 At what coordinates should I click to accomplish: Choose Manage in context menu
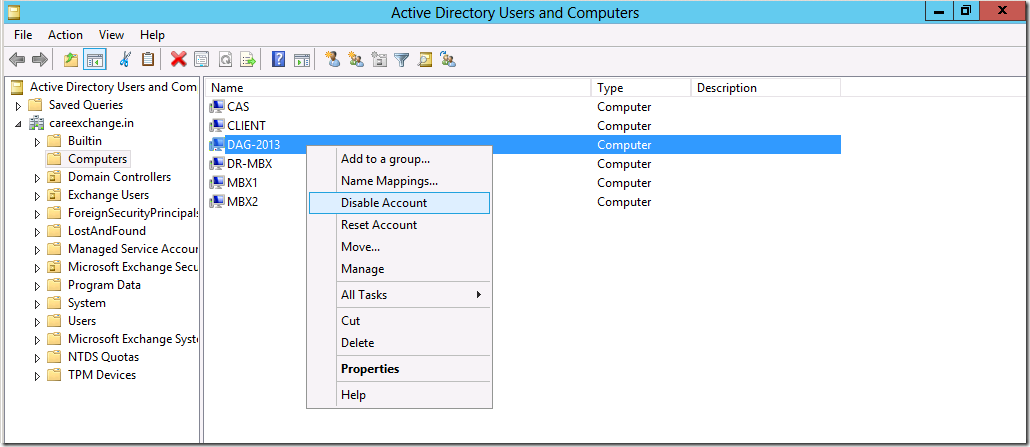click(x=399, y=269)
